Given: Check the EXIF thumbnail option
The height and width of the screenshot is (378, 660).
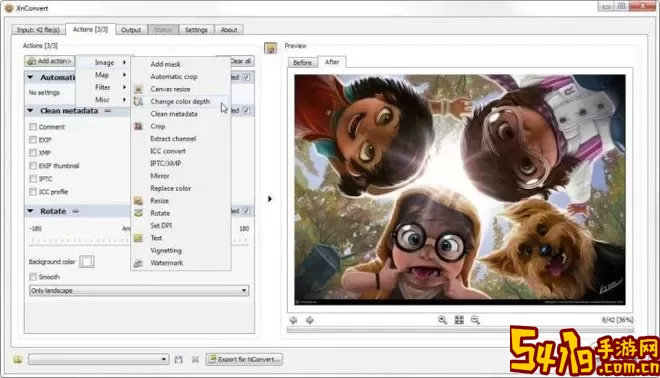Looking at the screenshot, I should [x=33, y=166].
